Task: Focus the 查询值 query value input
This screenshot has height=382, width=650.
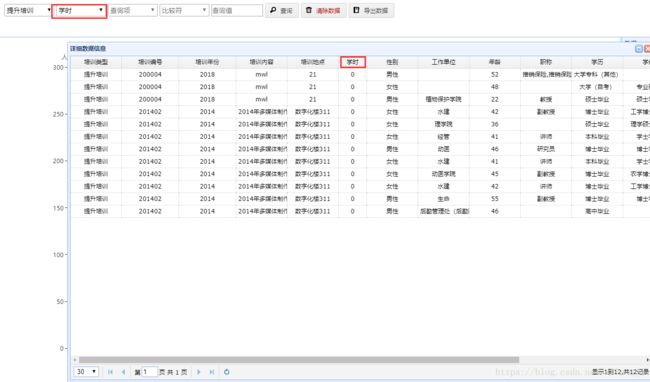Action: (x=237, y=10)
